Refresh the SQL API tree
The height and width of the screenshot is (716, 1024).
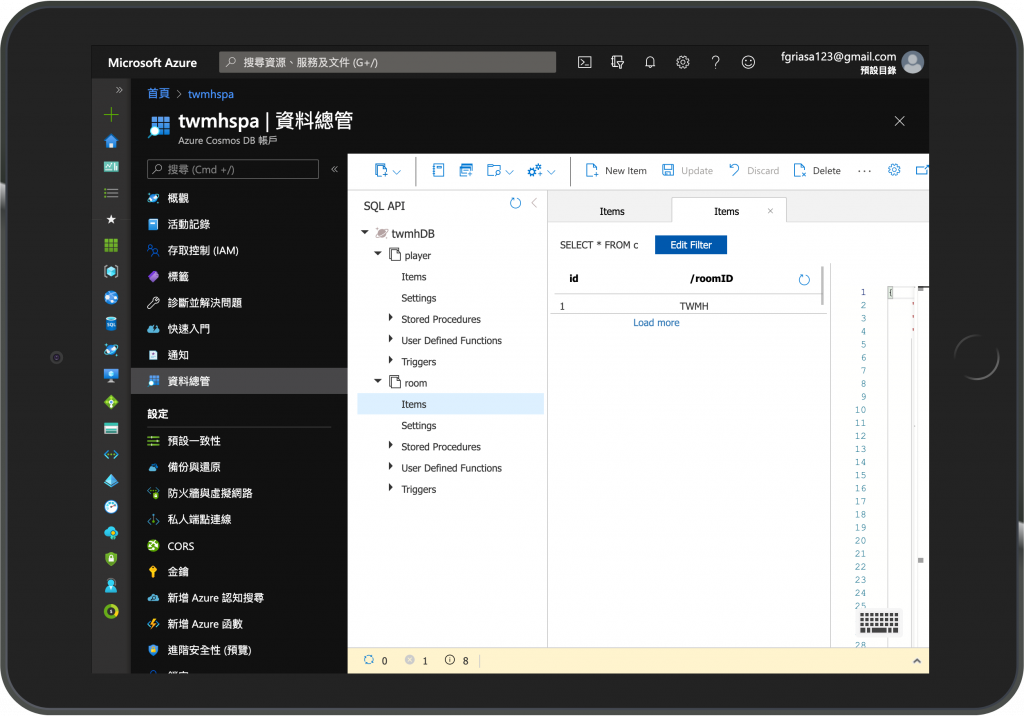pyautogui.click(x=515, y=203)
